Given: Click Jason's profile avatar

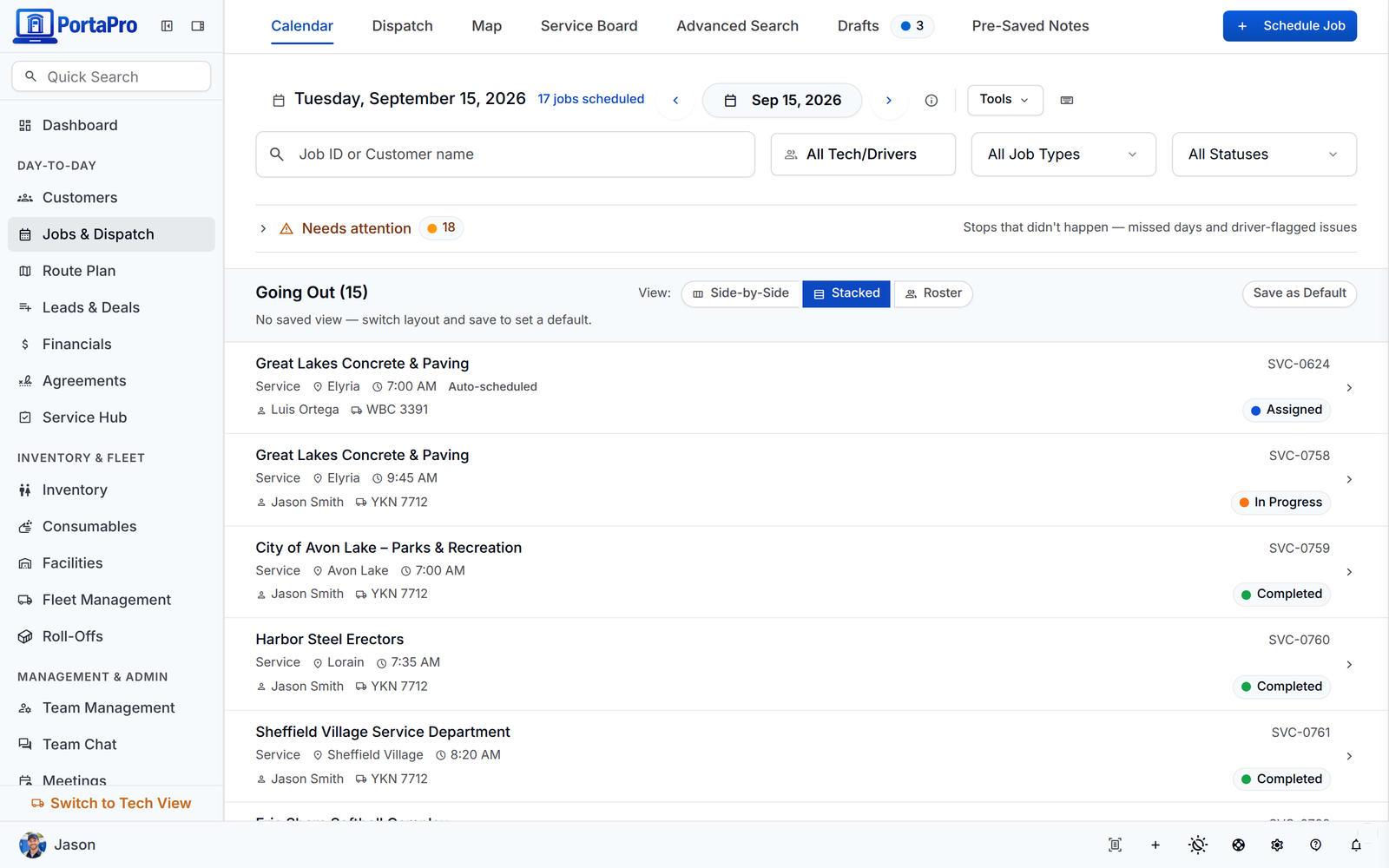Looking at the screenshot, I should (x=33, y=845).
